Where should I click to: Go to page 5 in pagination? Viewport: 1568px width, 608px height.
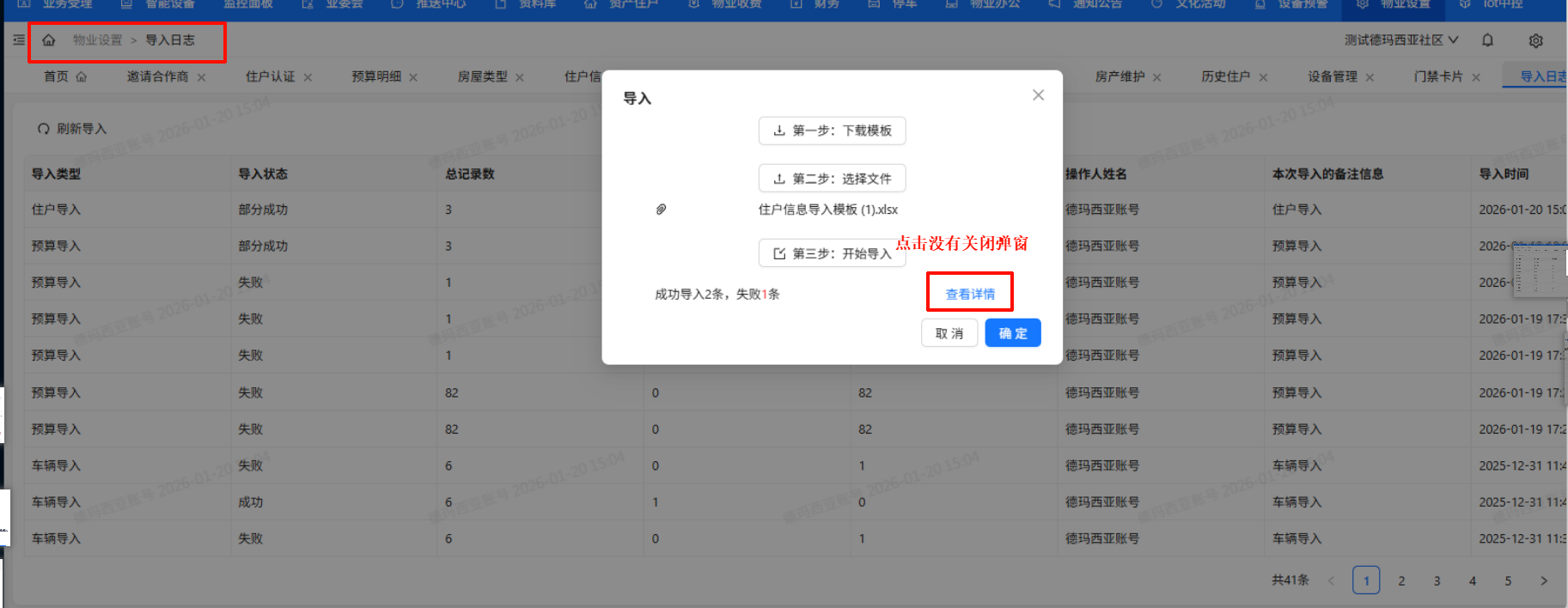click(x=1508, y=581)
